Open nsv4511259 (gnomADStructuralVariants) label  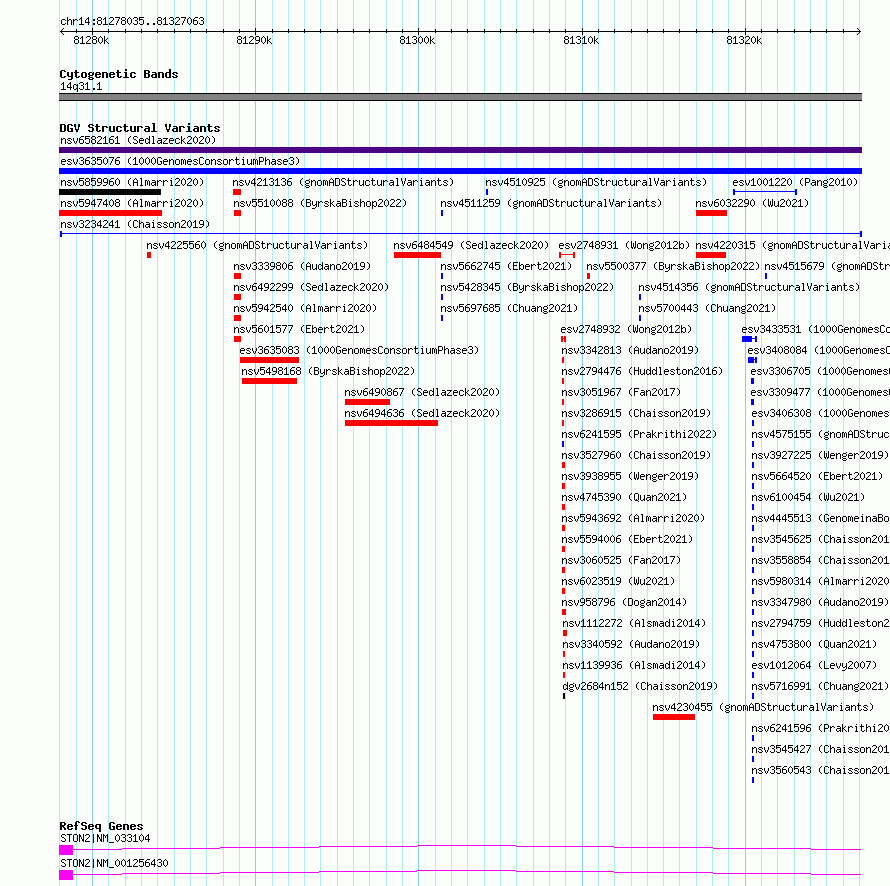pos(551,203)
